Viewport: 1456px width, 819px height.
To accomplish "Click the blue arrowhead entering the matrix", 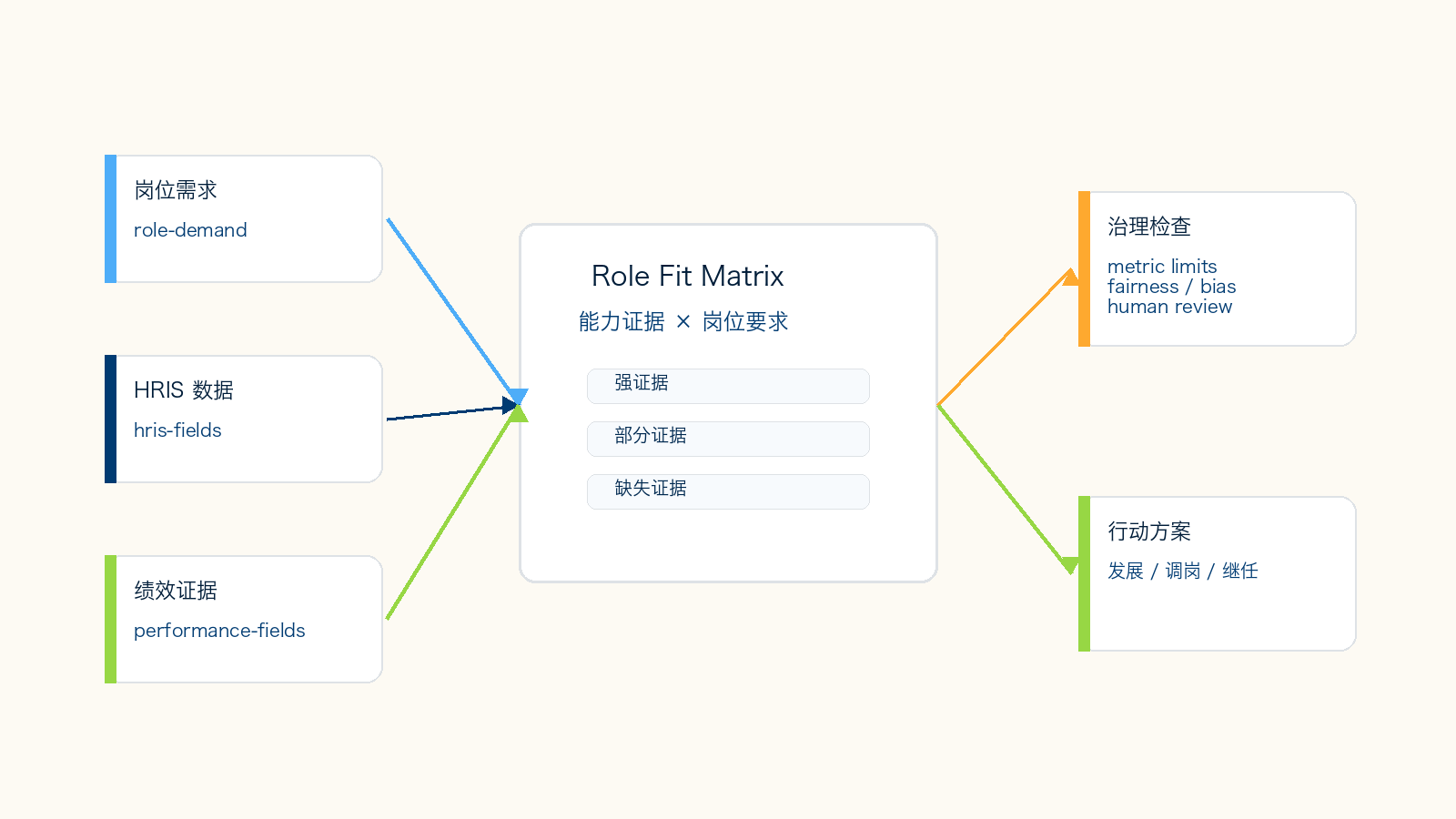I will pyautogui.click(x=518, y=397).
